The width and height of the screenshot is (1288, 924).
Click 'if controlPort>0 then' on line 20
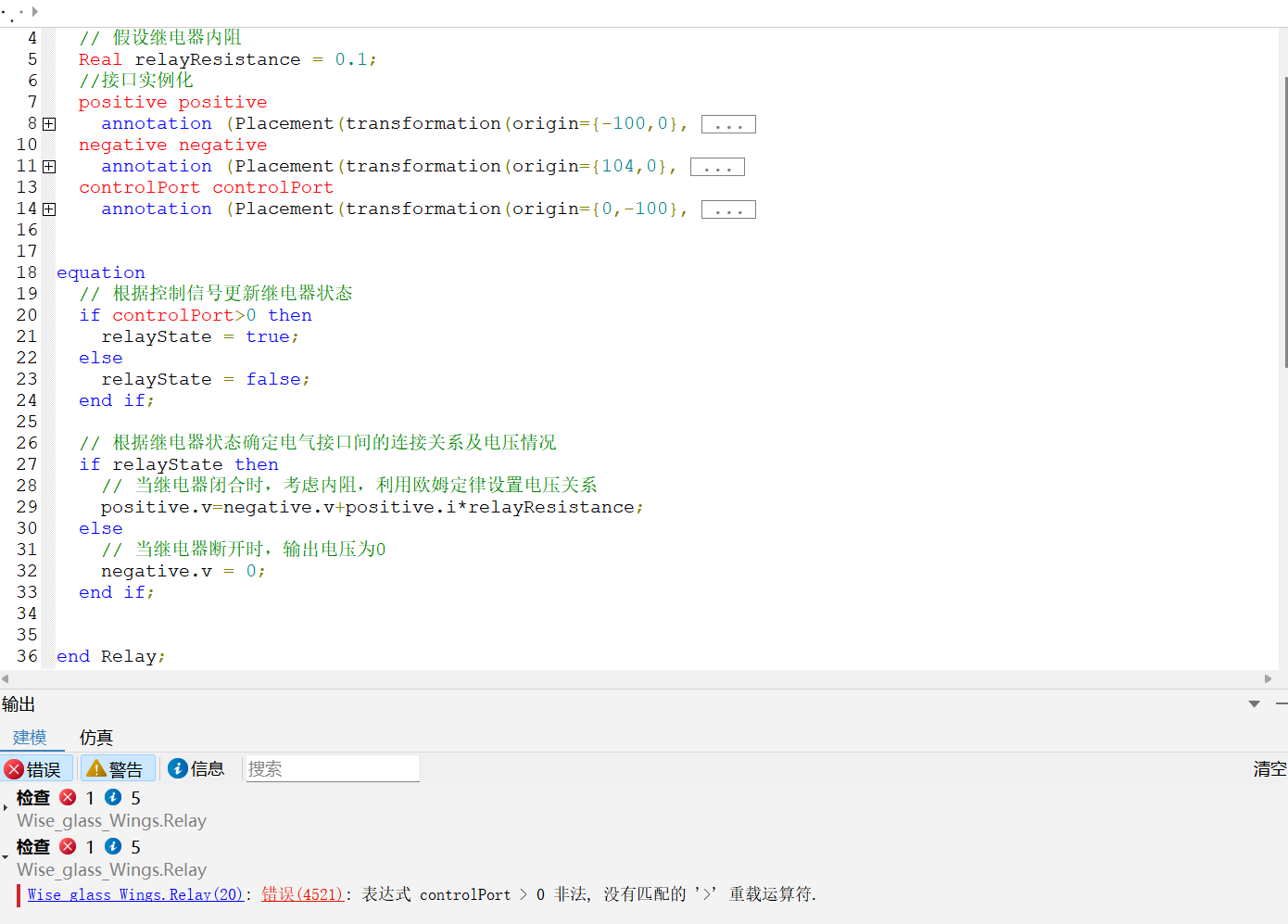196,315
